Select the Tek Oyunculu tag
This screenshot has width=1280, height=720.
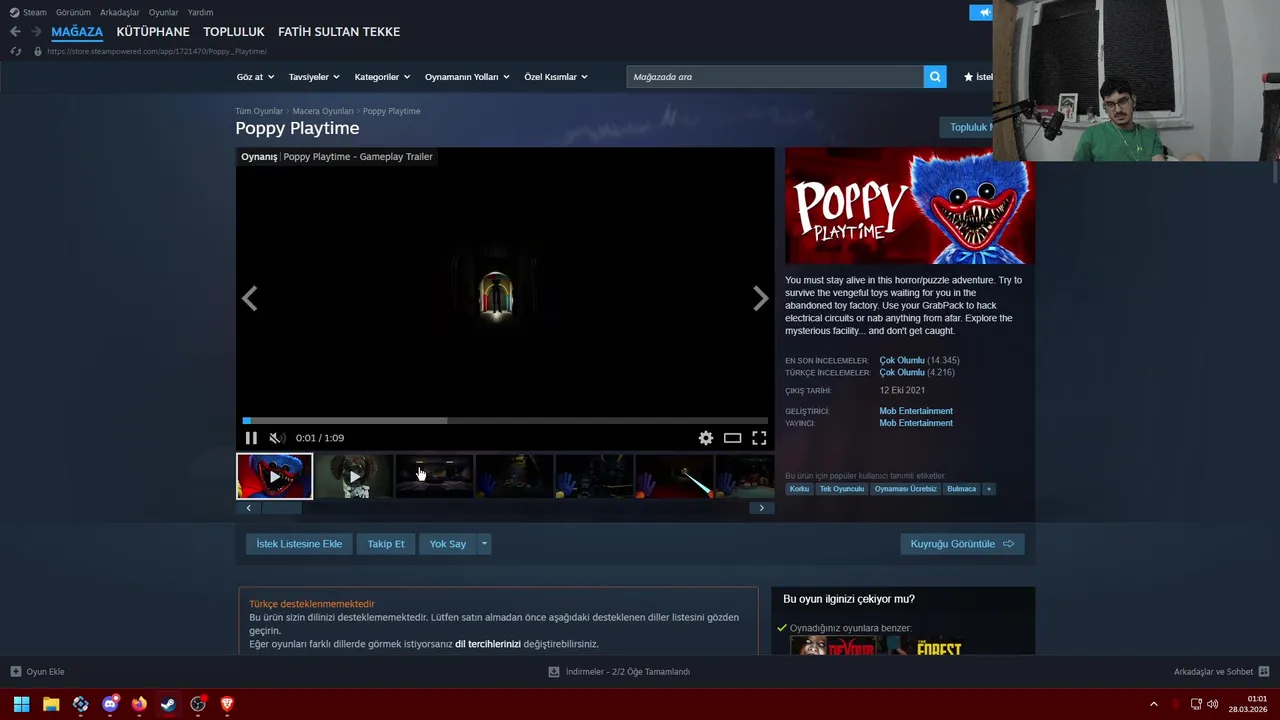[842, 489]
